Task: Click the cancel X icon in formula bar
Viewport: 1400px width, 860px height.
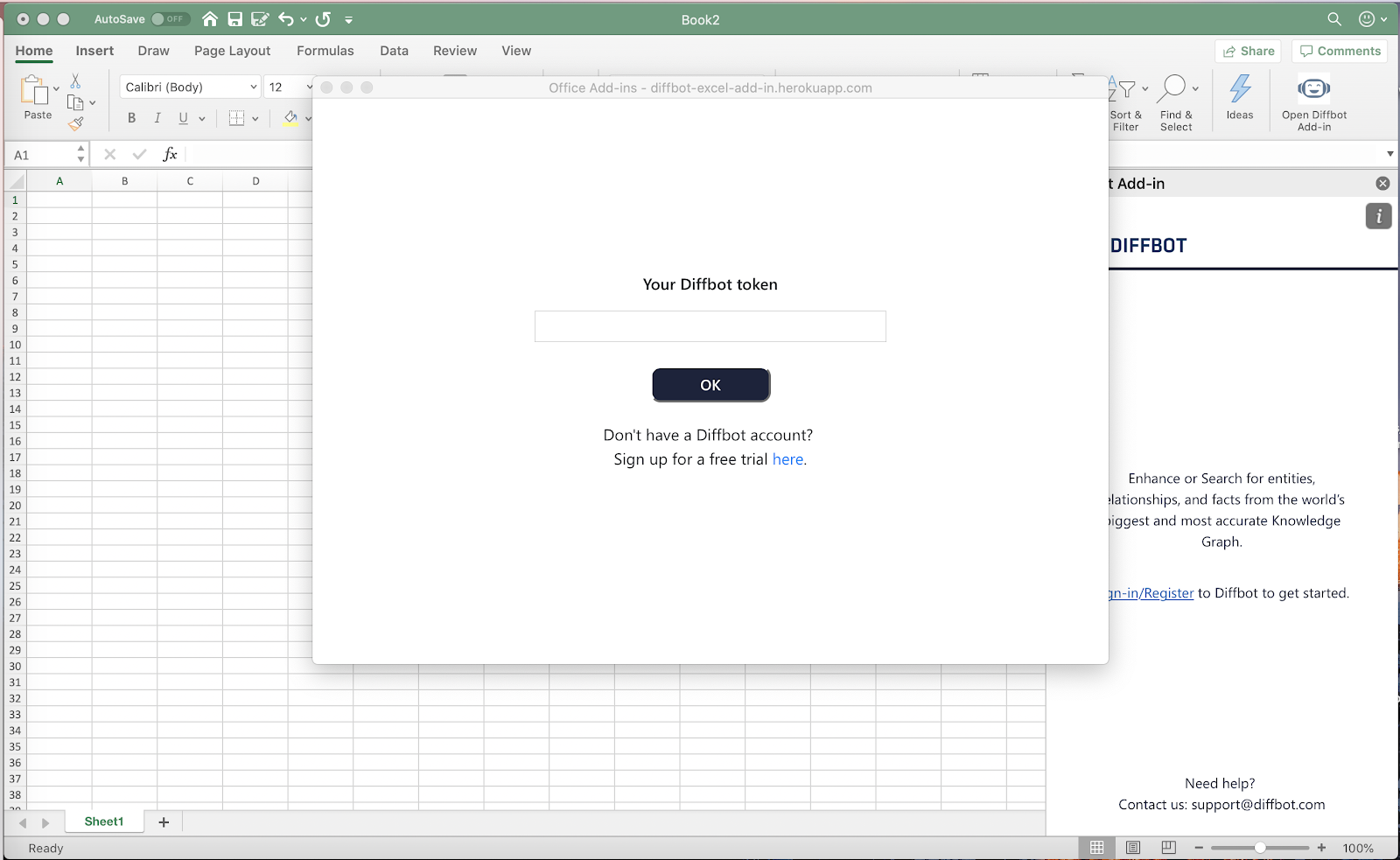Action: coord(109,155)
